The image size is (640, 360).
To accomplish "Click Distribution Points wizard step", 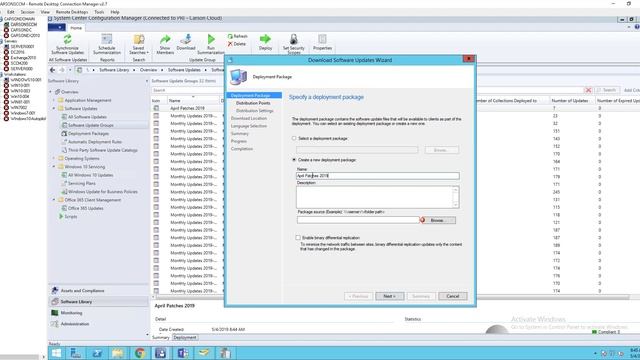I will click(x=253, y=103).
